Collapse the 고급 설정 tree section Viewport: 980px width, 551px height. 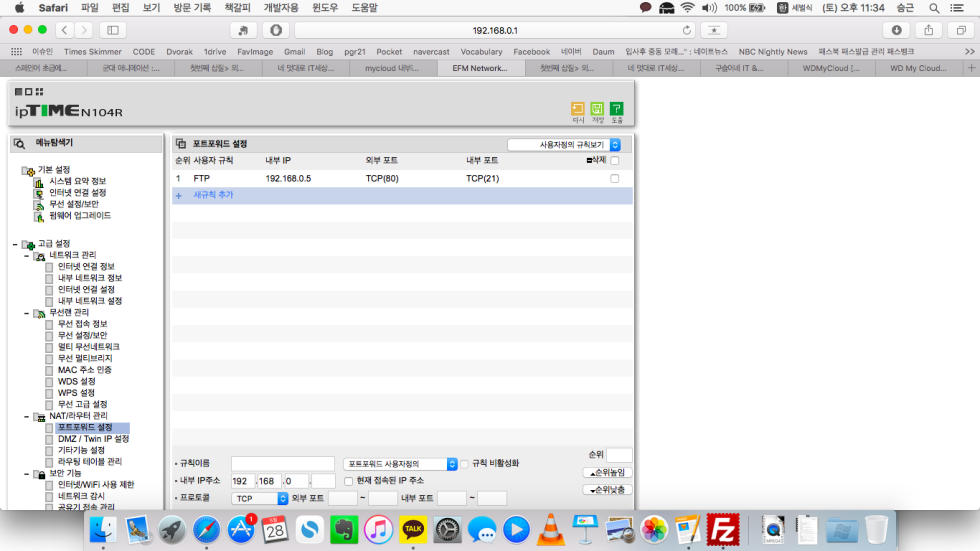click(15, 244)
